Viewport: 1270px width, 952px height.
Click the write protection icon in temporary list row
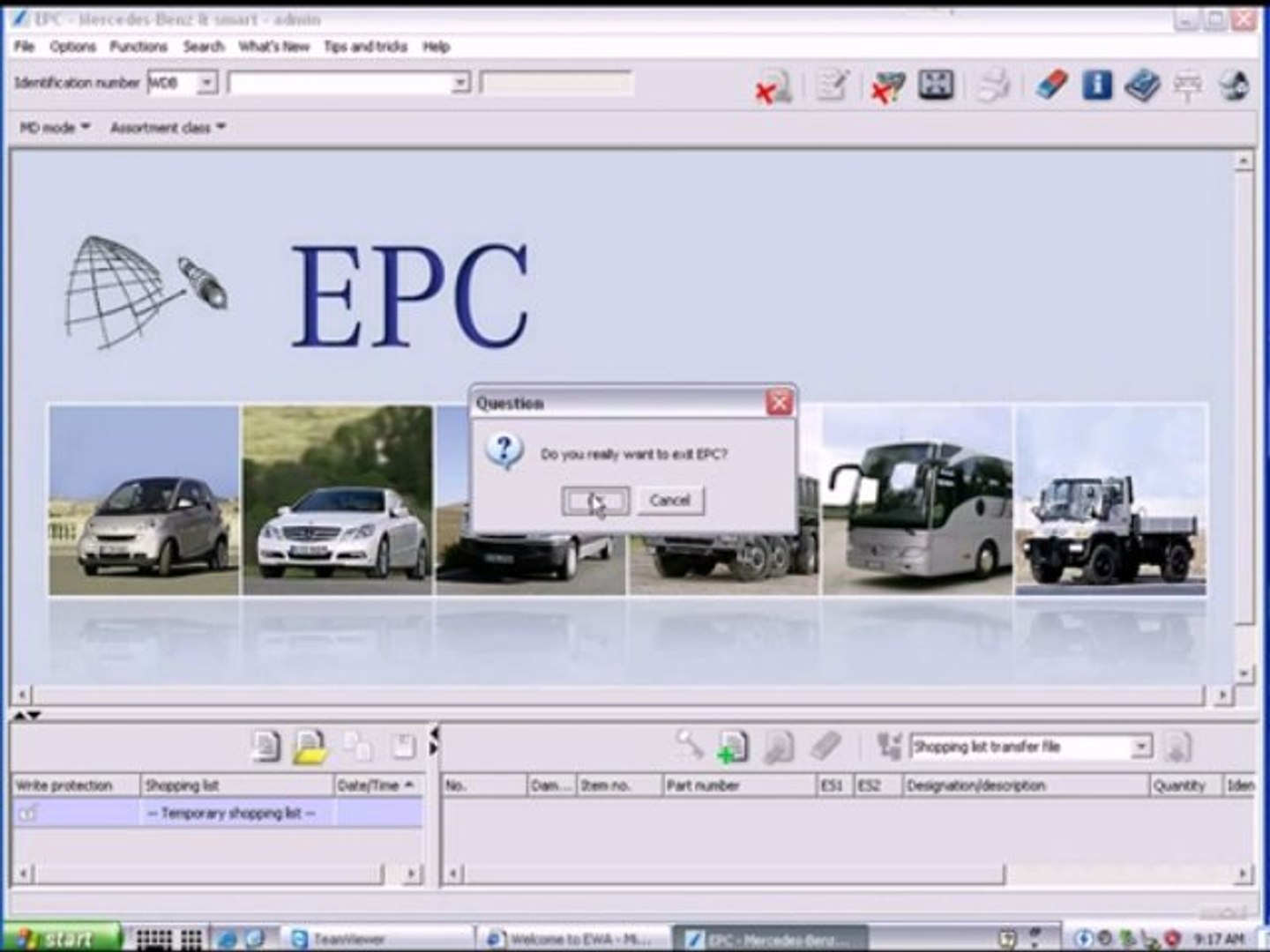28,813
